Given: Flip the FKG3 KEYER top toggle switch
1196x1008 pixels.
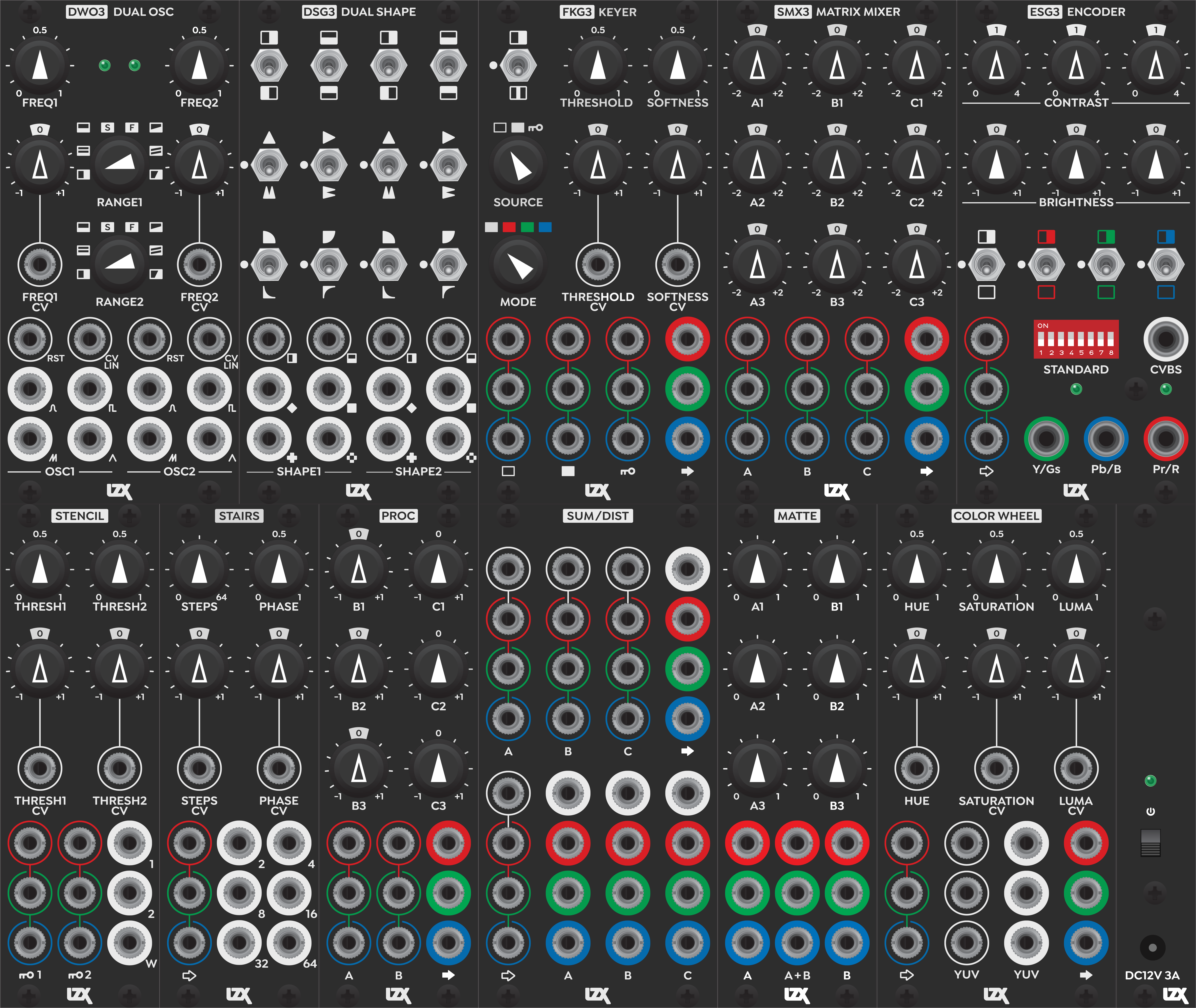Looking at the screenshot, I should pyautogui.click(x=518, y=65).
